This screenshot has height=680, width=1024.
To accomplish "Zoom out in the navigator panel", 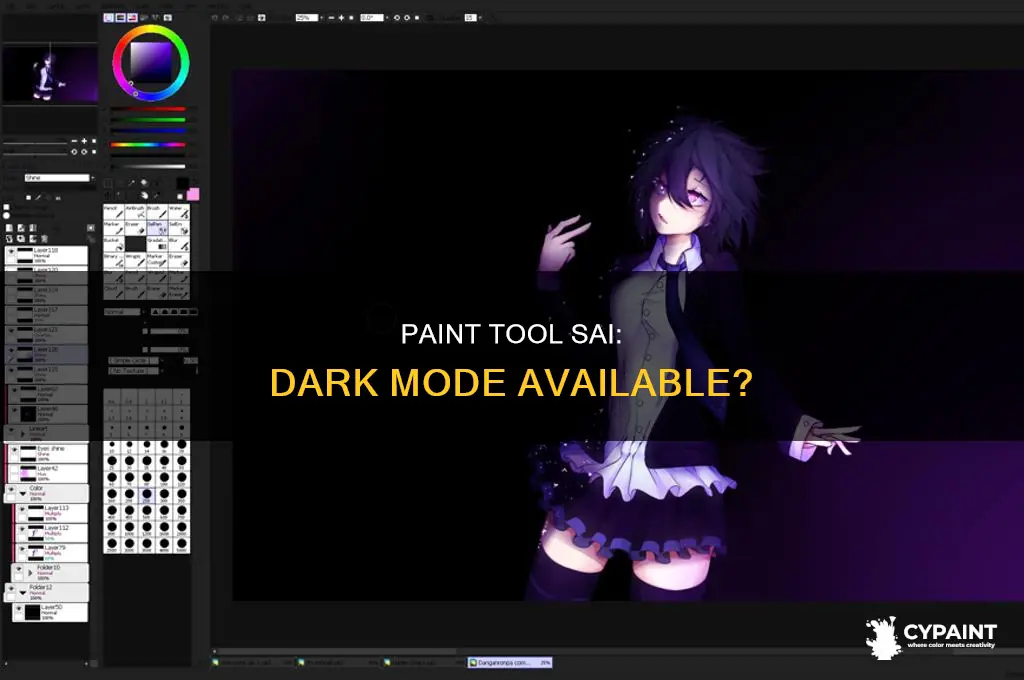I will click(x=74, y=141).
